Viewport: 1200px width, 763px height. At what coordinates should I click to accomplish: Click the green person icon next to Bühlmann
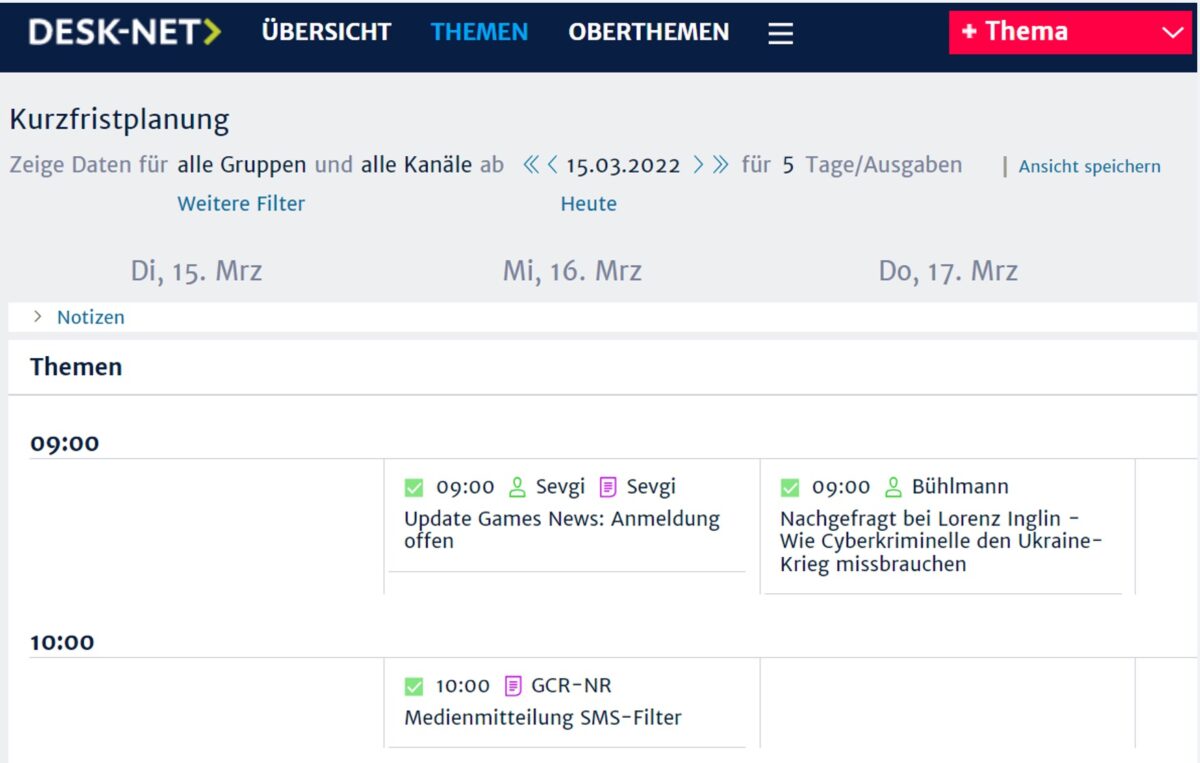[894, 487]
